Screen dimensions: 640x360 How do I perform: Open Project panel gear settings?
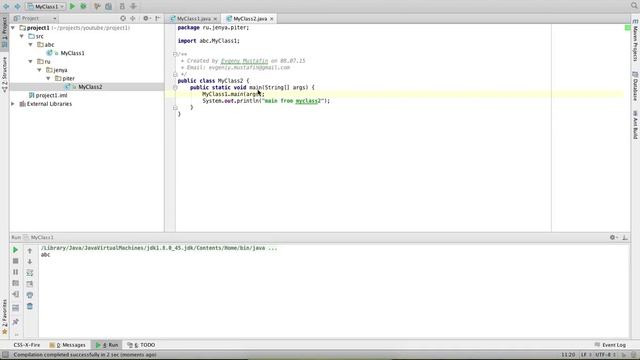(x=146, y=18)
